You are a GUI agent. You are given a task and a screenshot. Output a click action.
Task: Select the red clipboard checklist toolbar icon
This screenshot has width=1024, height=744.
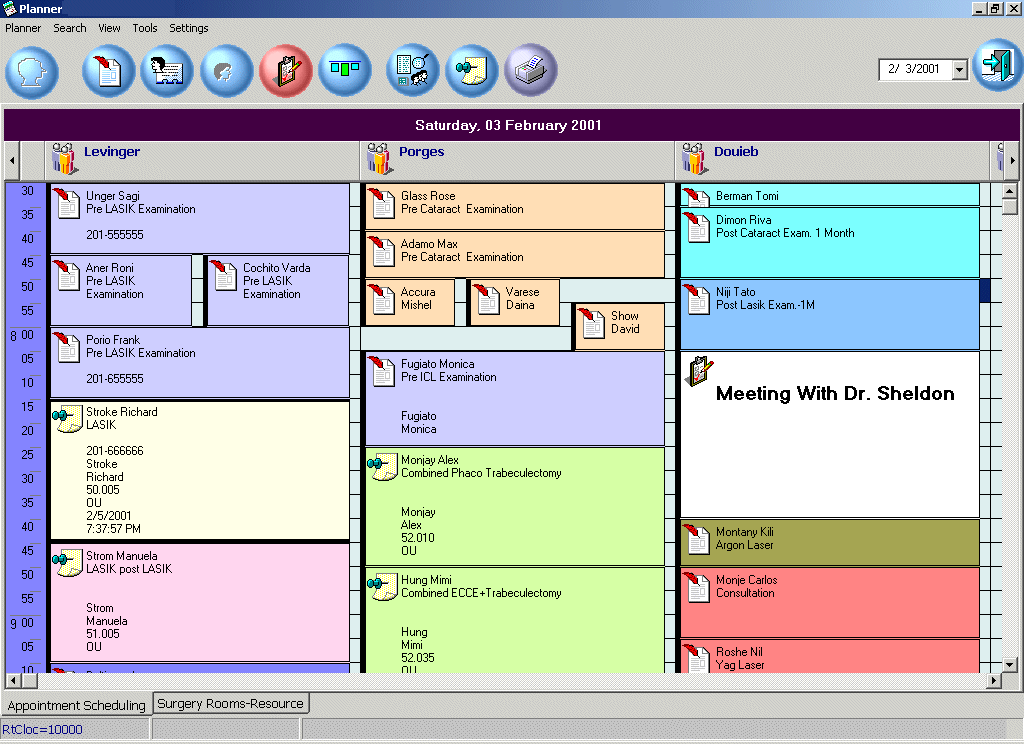tap(285, 71)
